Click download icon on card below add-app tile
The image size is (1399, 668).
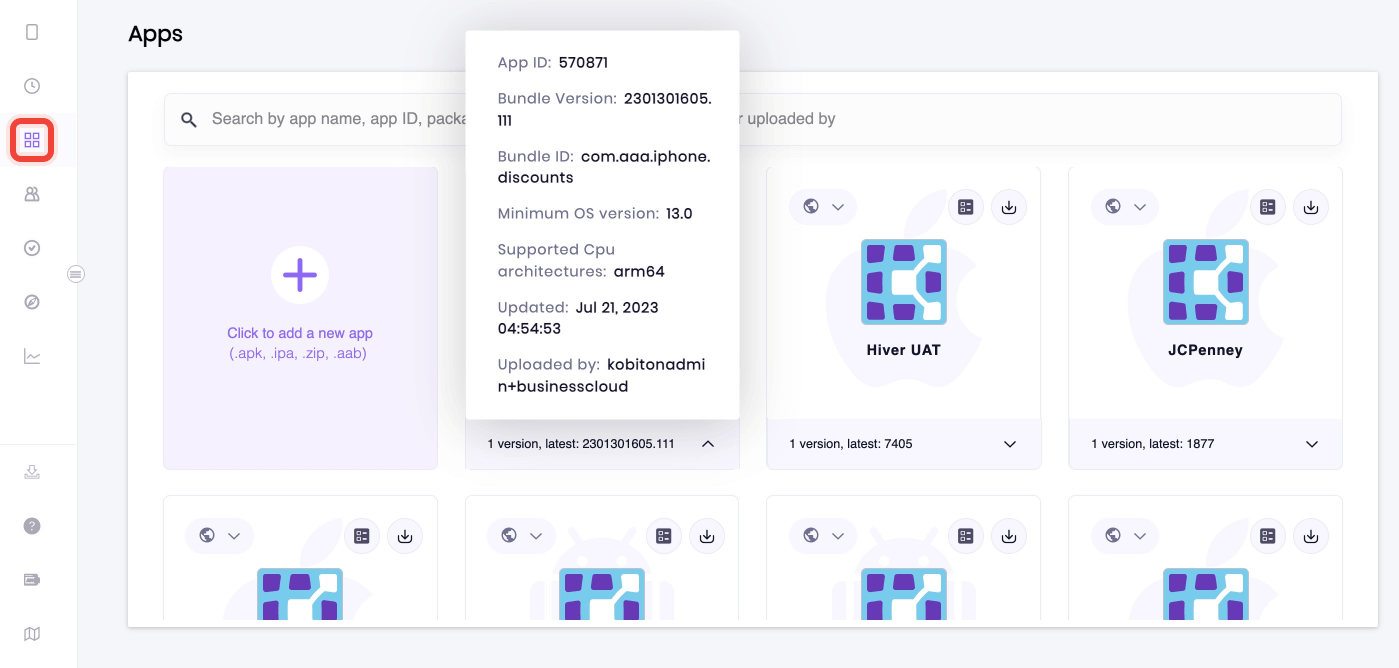tap(405, 536)
